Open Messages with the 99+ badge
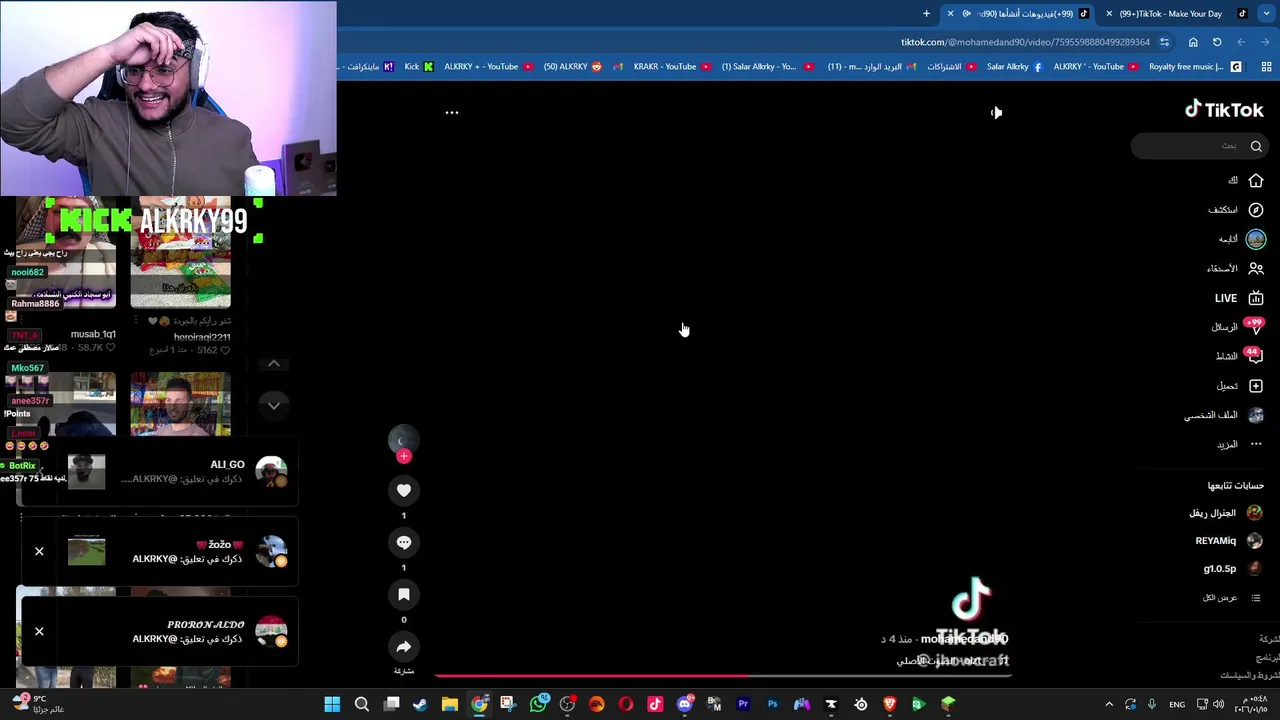 click(x=1239, y=327)
